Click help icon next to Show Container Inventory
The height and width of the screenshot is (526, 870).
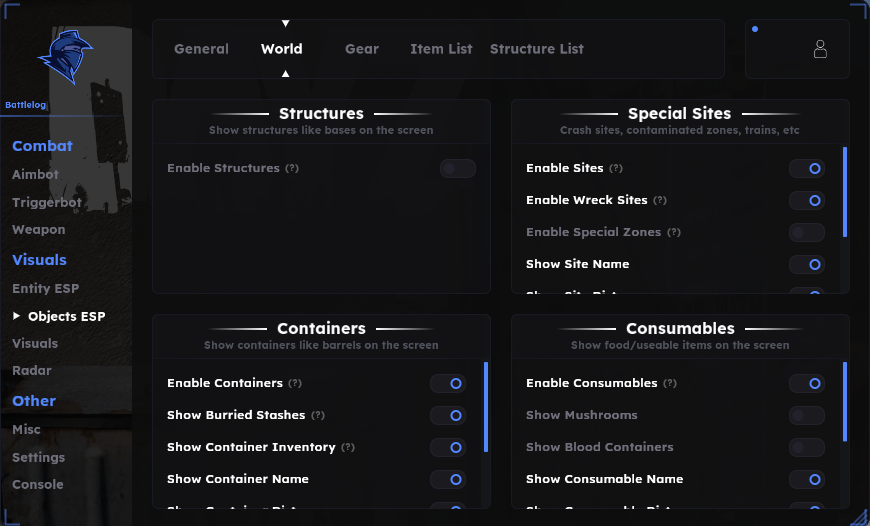click(348, 447)
